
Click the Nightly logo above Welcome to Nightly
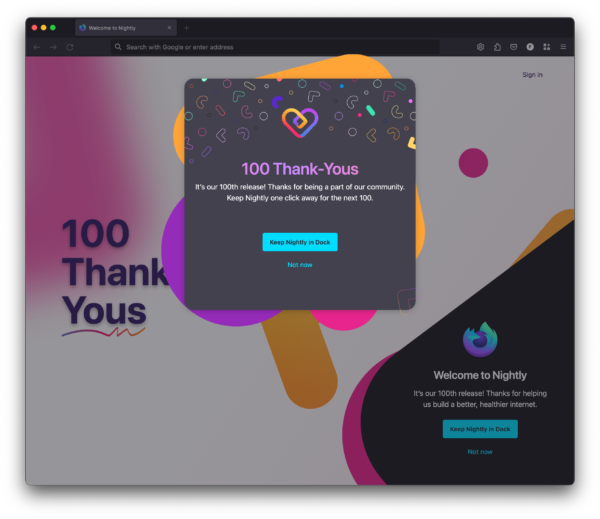480,339
